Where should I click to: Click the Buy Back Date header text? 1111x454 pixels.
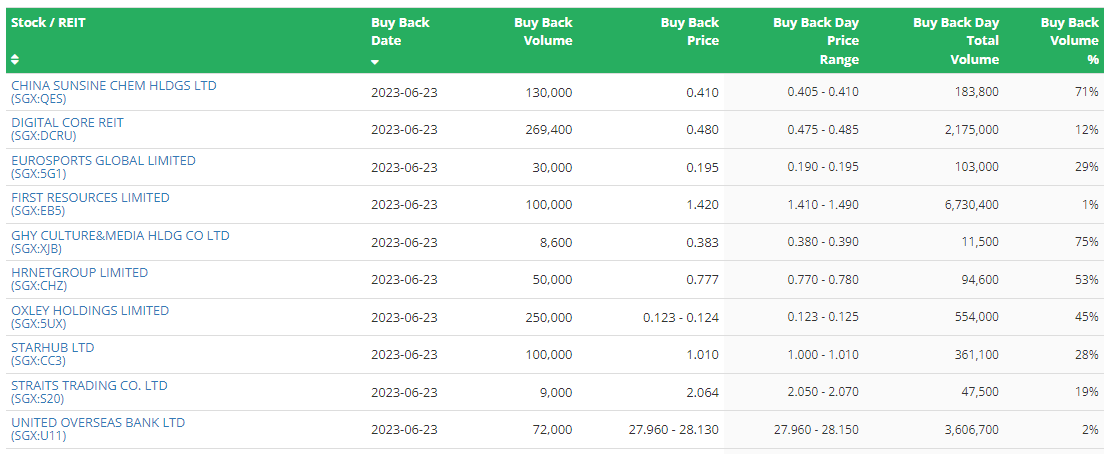click(400, 31)
